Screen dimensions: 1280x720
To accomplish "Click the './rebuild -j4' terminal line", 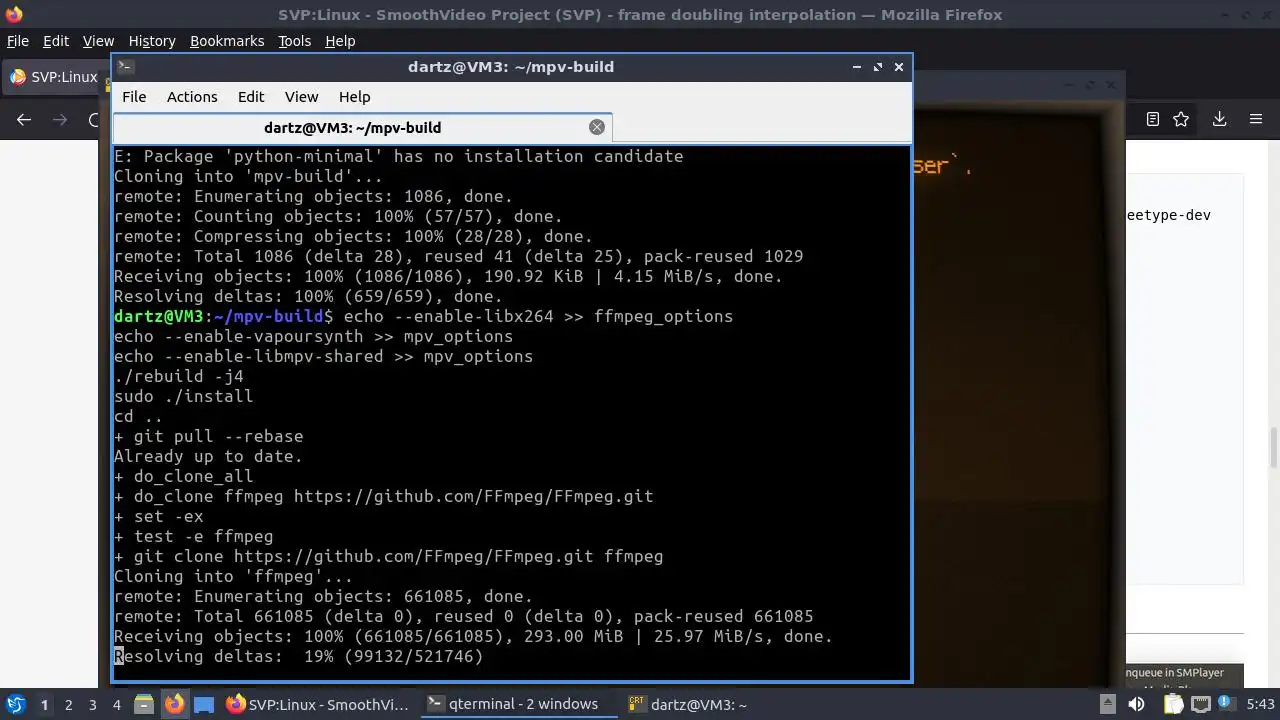I will click(179, 376).
